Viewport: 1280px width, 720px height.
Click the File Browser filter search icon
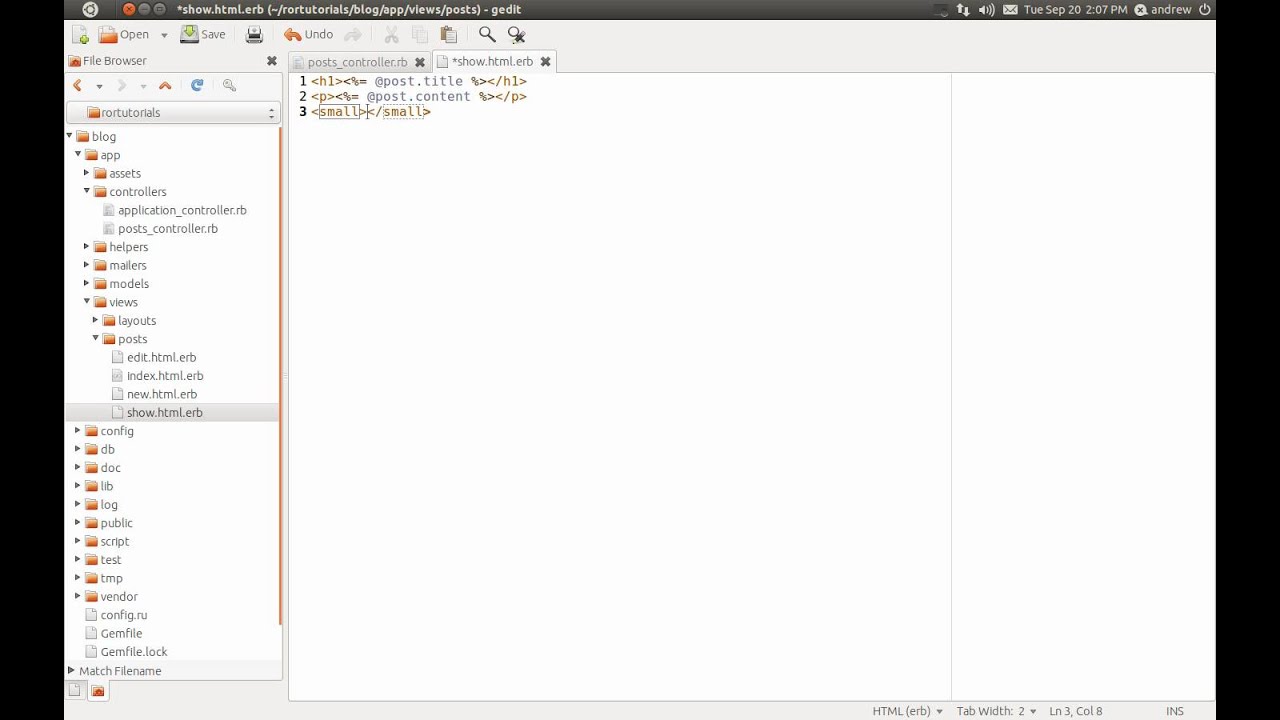point(229,86)
